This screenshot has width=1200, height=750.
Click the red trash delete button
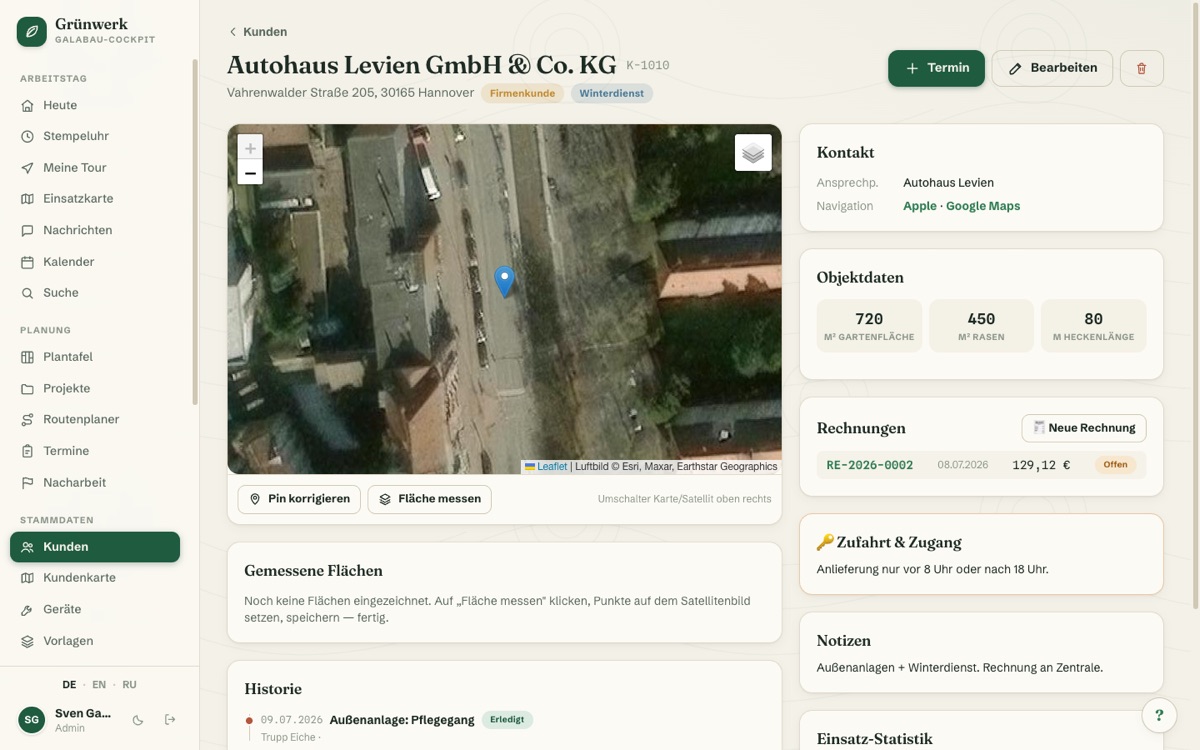pos(1142,68)
